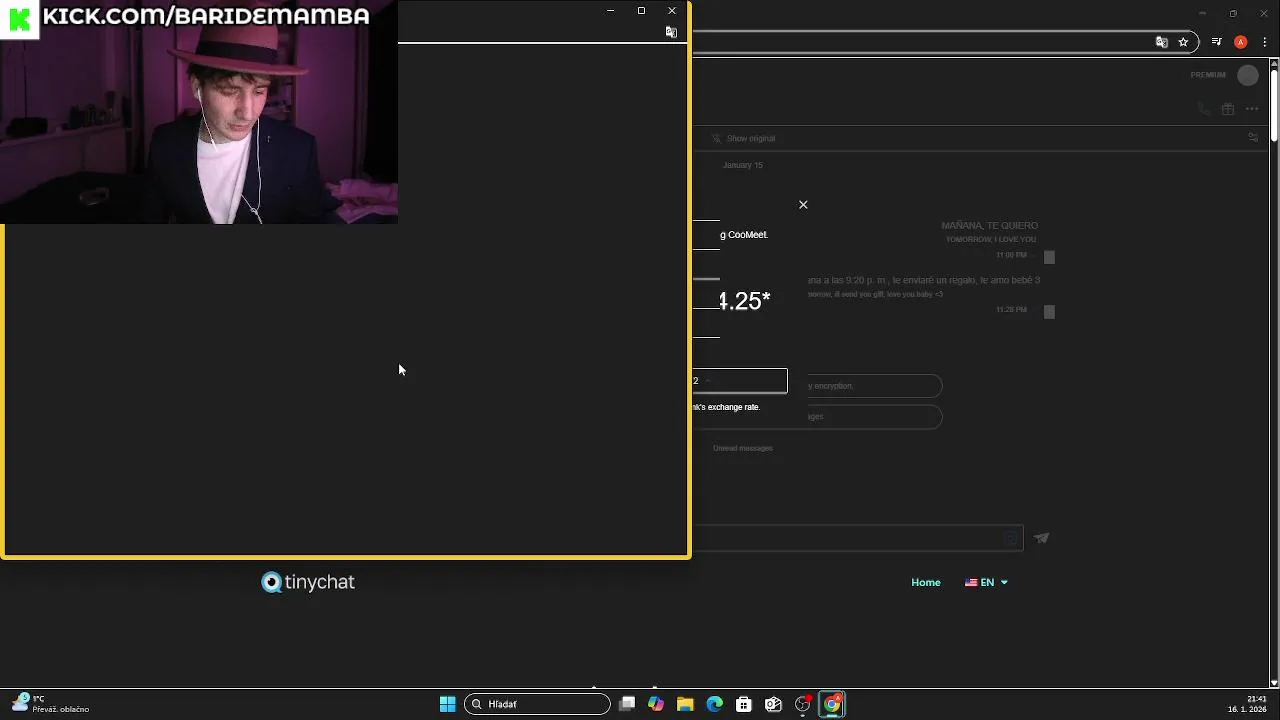This screenshot has width=1280, height=720.
Task: Open Outlook from taskbar
Action: point(773,704)
